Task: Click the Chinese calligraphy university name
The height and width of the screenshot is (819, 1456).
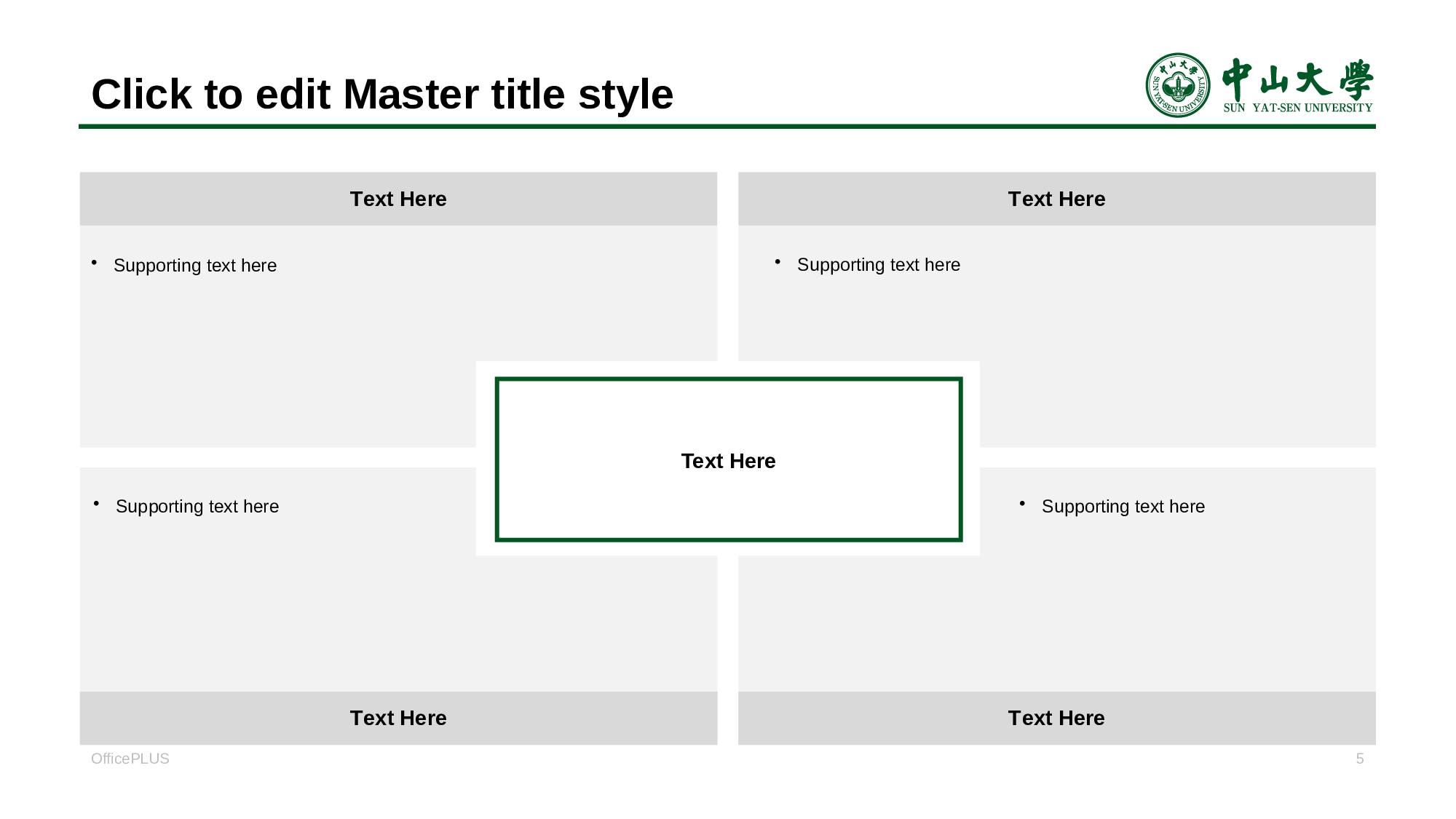Action: click(1297, 79)
